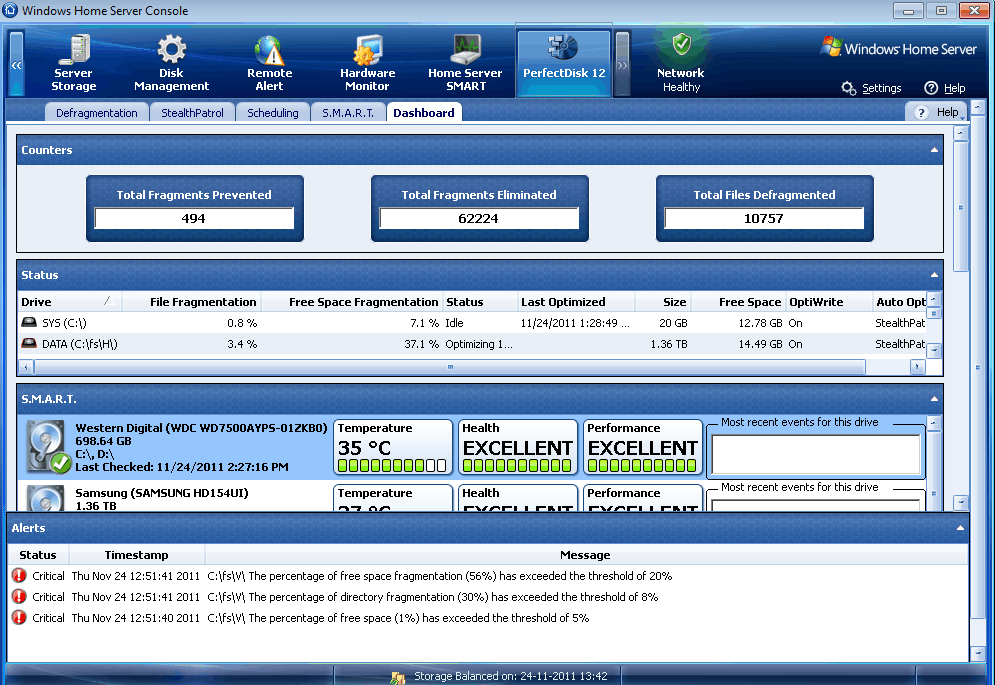Sort by Last Optimized column

pyautogui.click(x=576, y=302)
